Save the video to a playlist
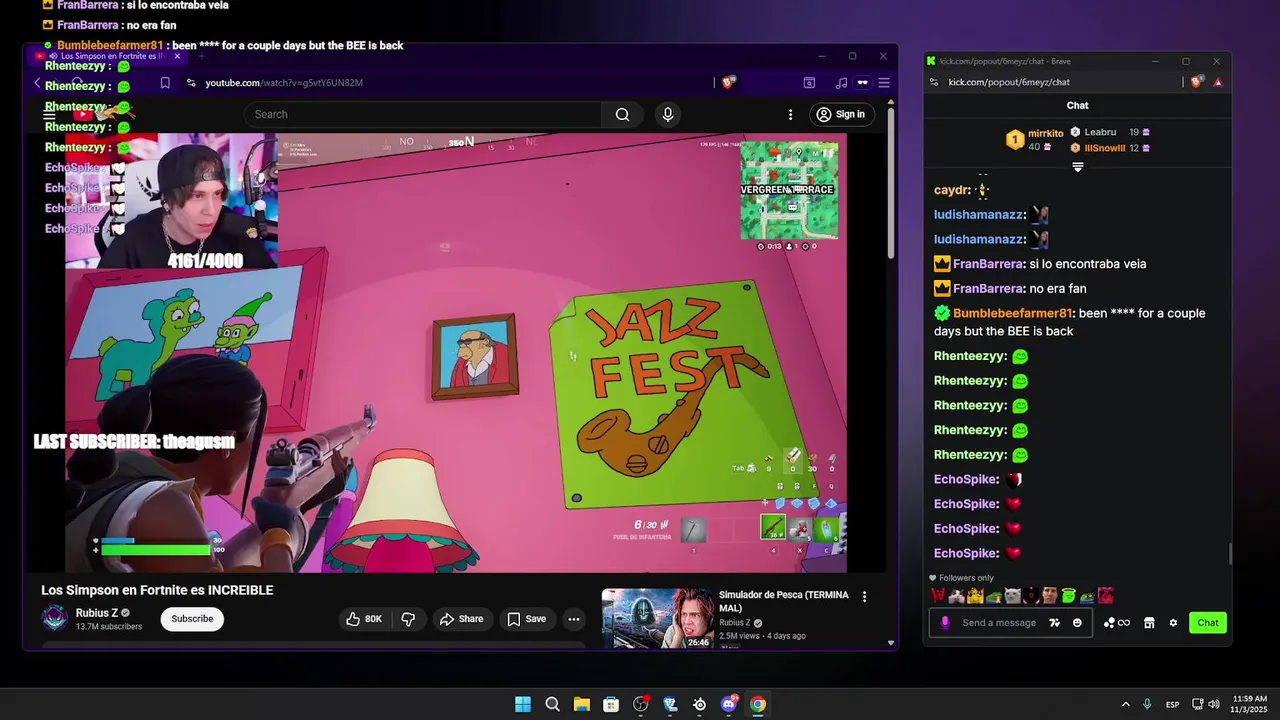The image size is (1280, 720). (526, 619)
